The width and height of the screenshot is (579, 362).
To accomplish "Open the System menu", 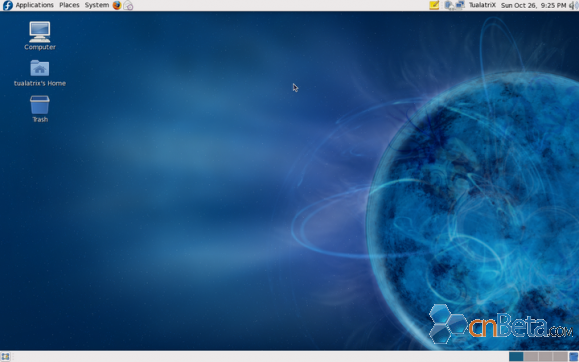I will point(97,5).
